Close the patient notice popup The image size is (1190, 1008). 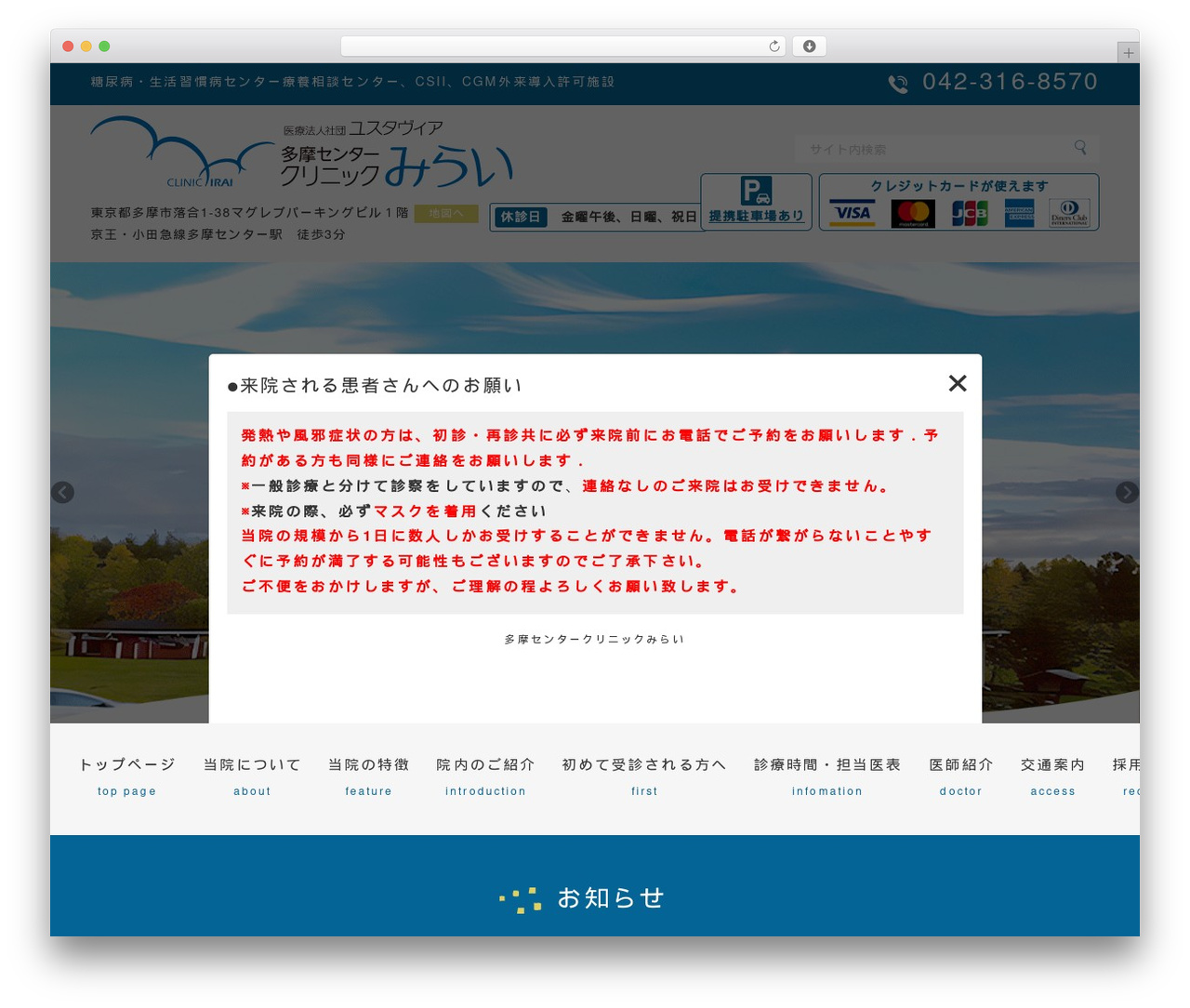(x=958, y=383)
